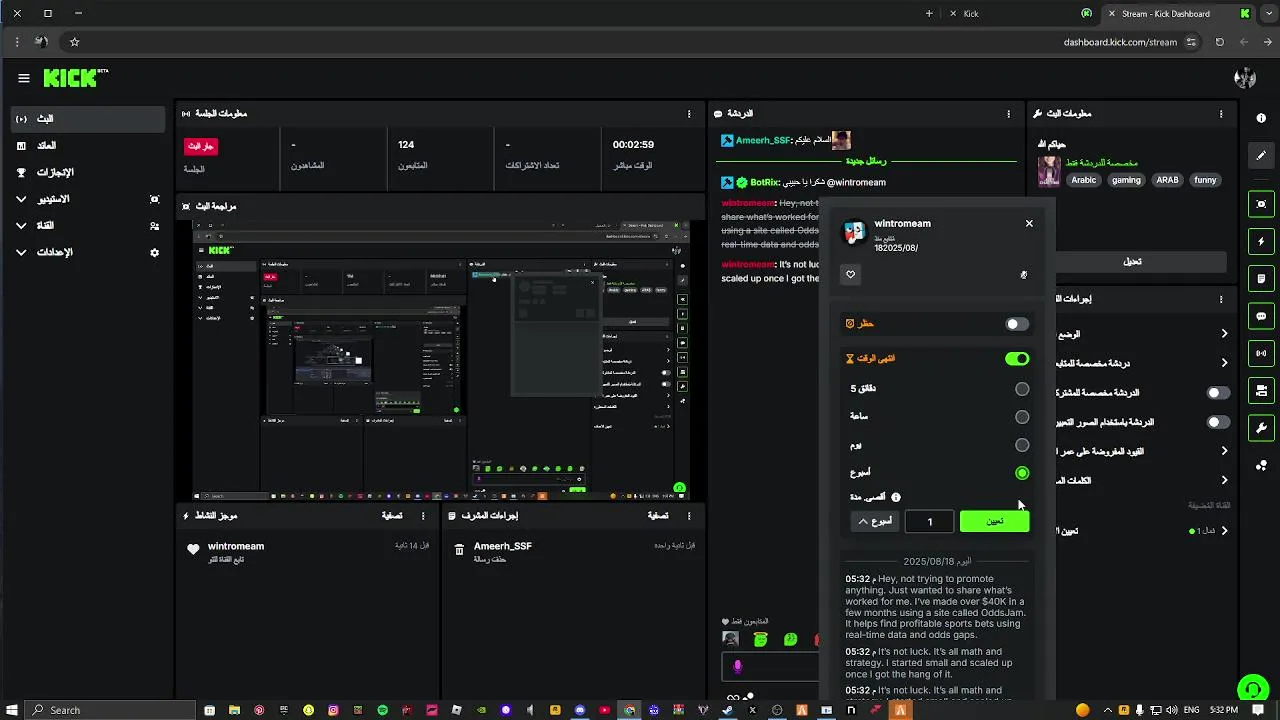Click the Arabic tag chip
Image resolution: width=1280 pixels, height=720 pixels.
click(1084, 181)
